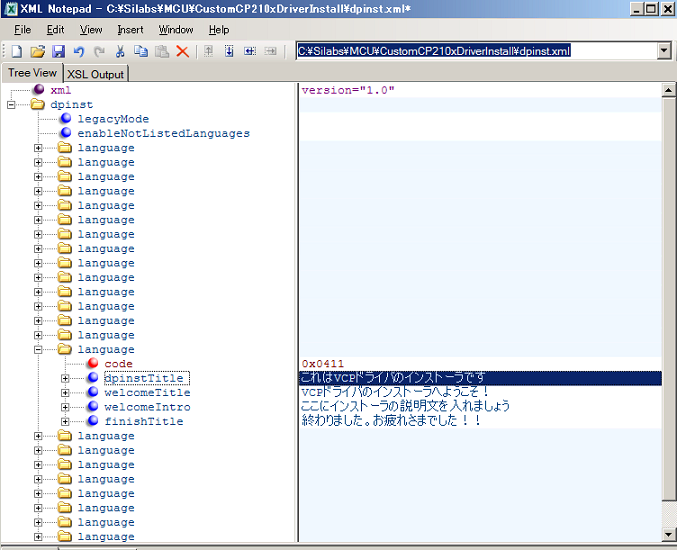The image size is (677, 550).
Task: Select the xml tree node label
Action: click(60, 90)
